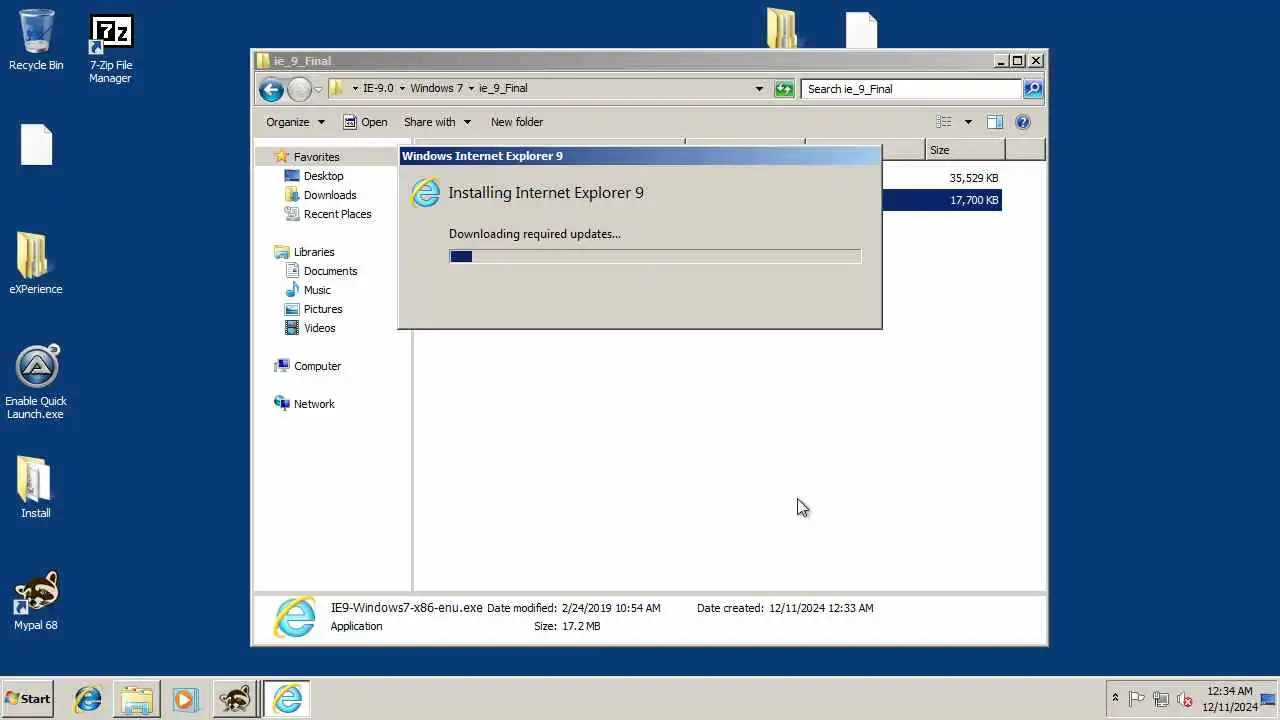Image resolution: width=1280 pixels, height=720 pixels.
Task: Open Documents library
Action: click(330, 271)
